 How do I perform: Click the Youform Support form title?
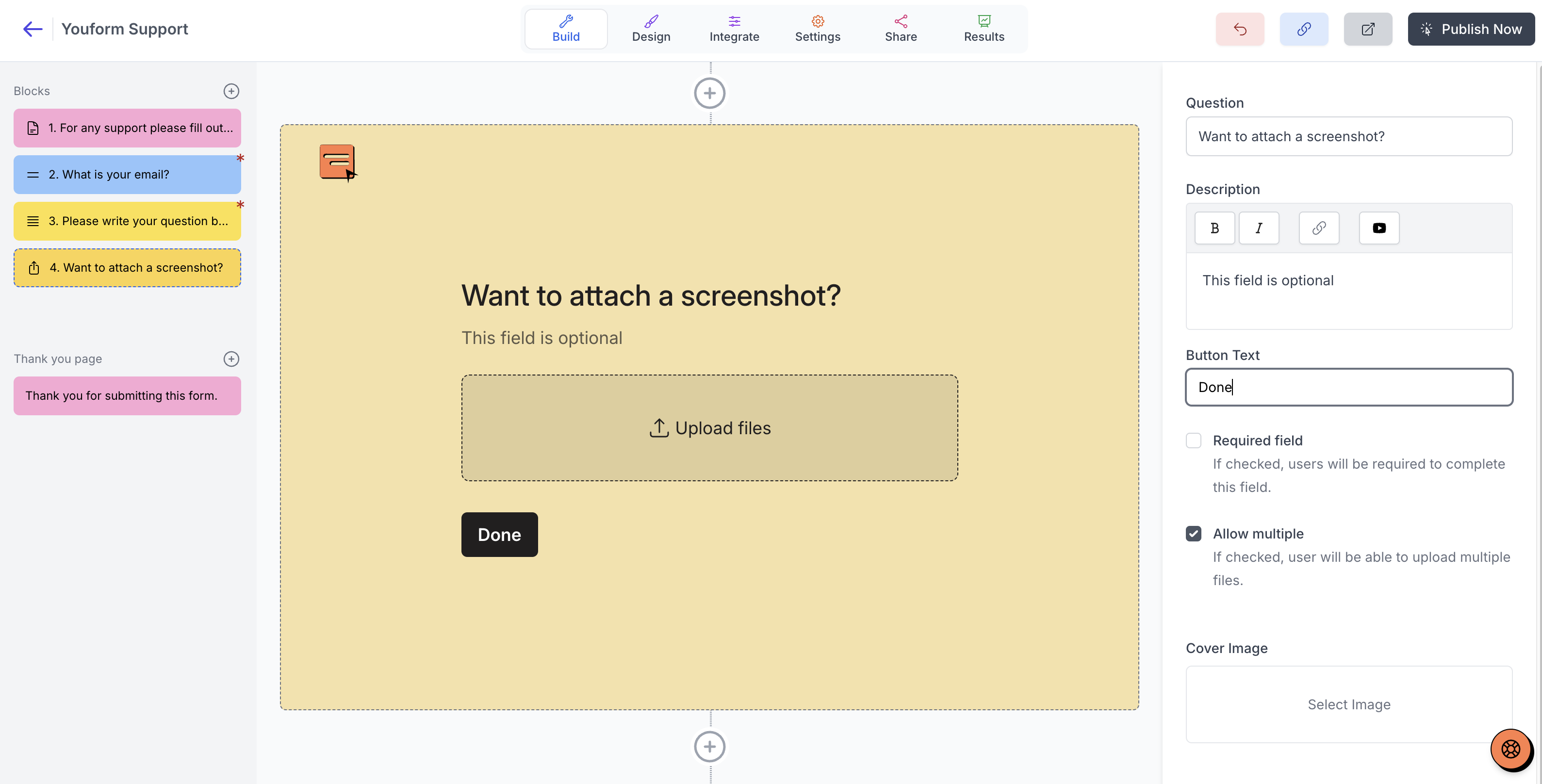125,29
